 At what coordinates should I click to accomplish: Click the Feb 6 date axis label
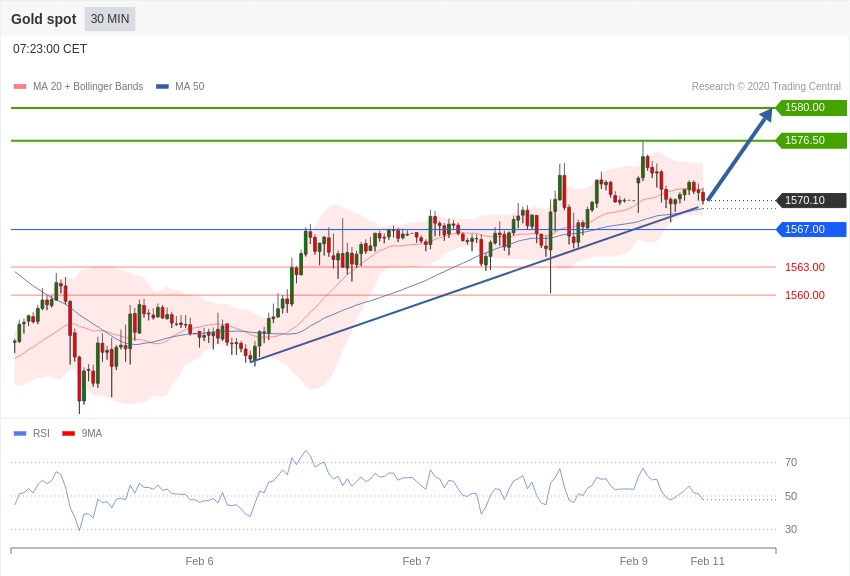199,561
